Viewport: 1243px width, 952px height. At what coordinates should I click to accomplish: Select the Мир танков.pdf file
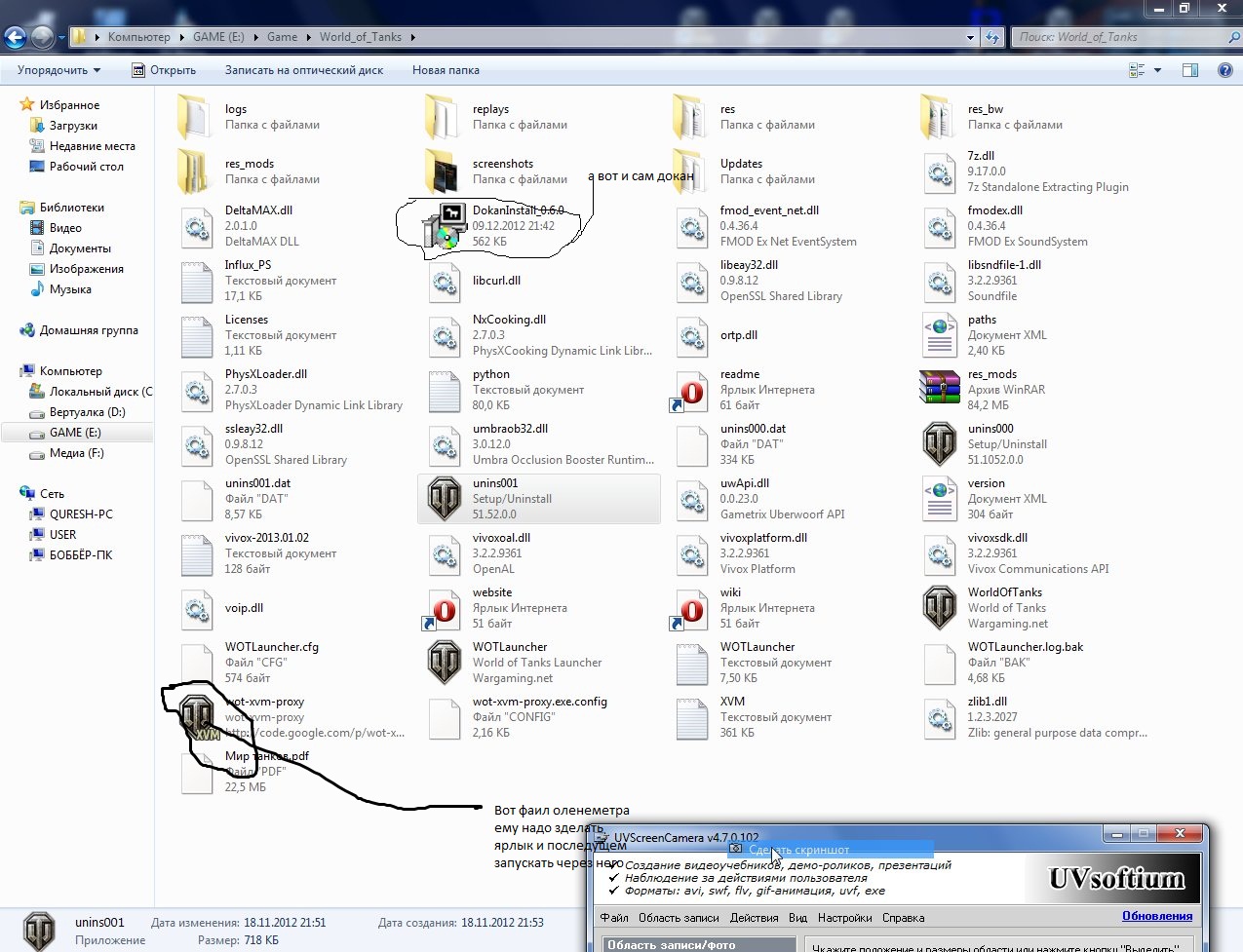246,772
